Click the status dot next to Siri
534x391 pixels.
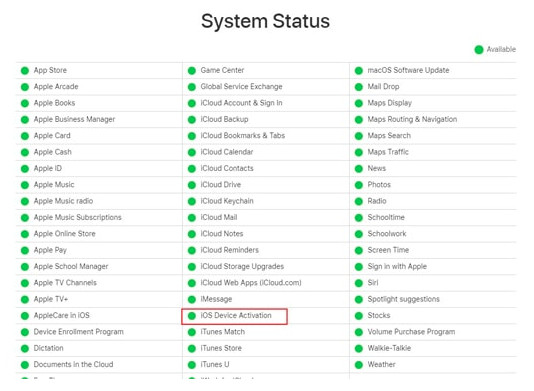click(x=359, y=283)
